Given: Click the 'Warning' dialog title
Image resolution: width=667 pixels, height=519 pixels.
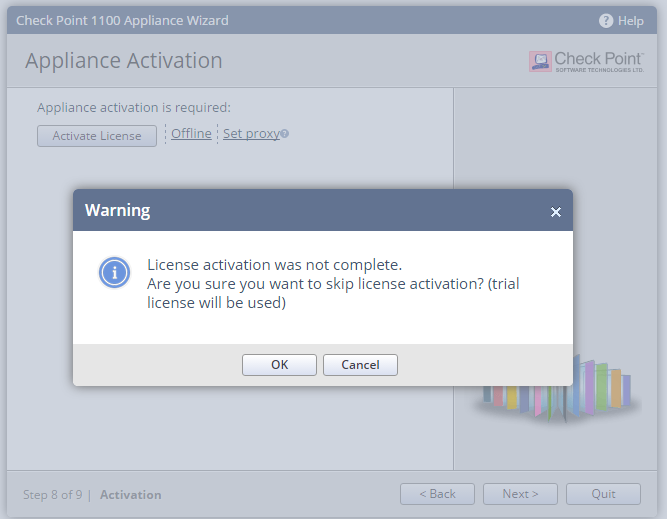Looking at the screenshot, I should coord(117,211).
